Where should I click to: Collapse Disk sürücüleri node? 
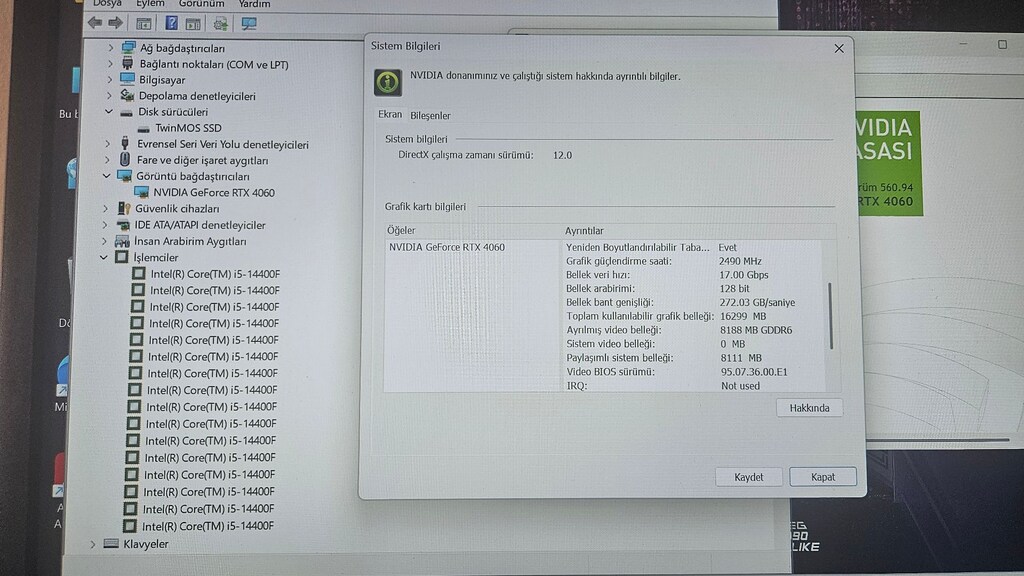pyautogui.click(x=109, y=112)
